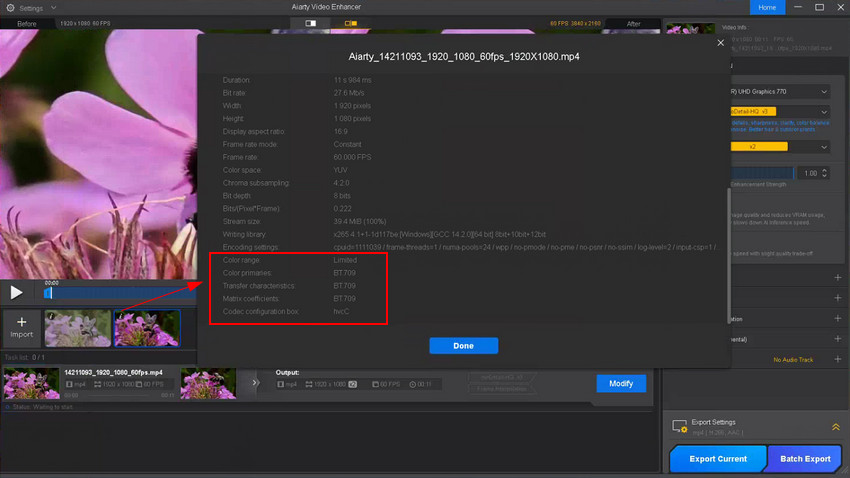Click the Encoding settings value text

point(524,247)
